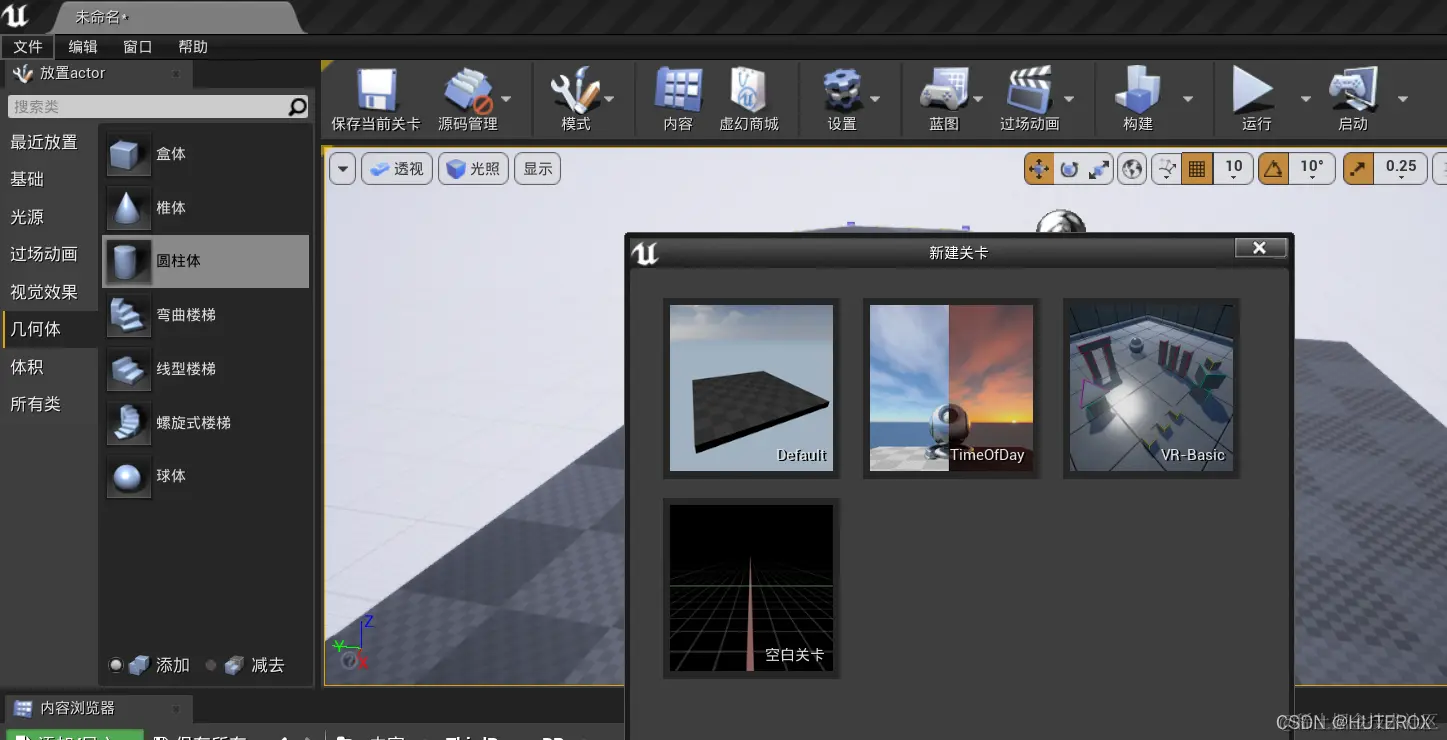Open the scale snap 0.25 dropdown
The image size is (1447, 740).
[x=1401, y=169]
